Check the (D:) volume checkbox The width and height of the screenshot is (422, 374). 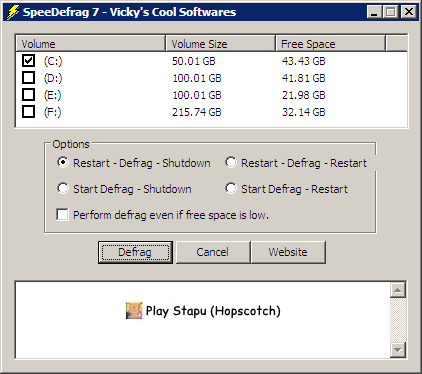[x=28, y=78]
